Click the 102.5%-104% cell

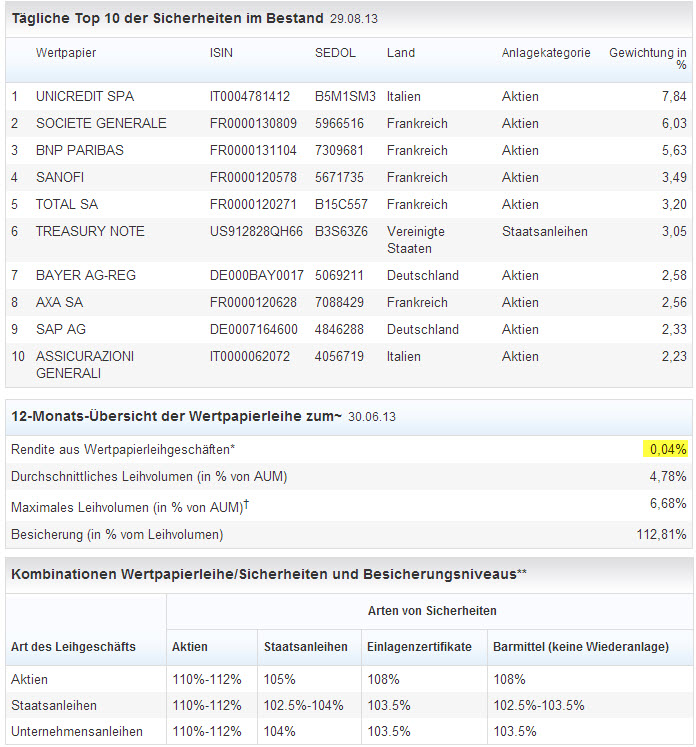coord(303,706)
